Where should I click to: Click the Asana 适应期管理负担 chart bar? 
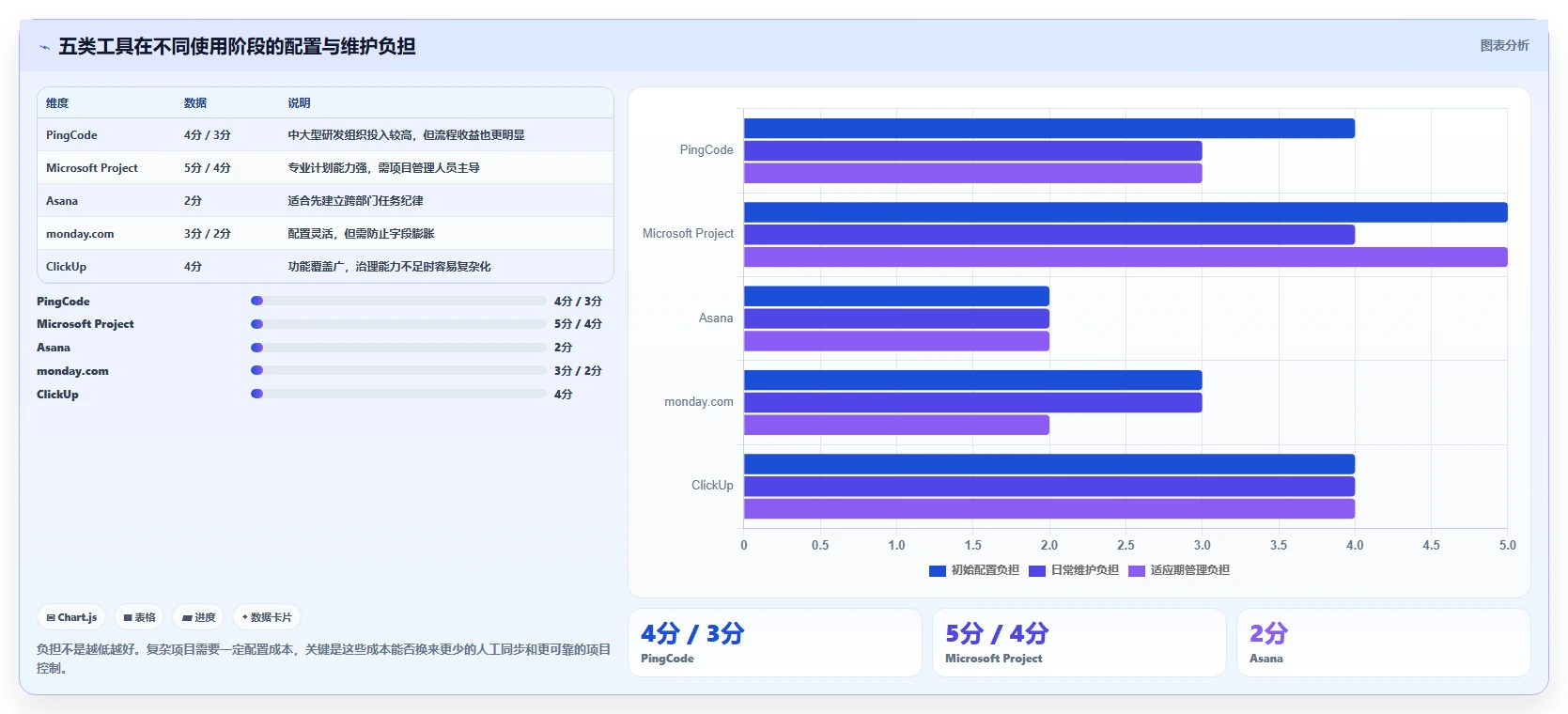point(896,341)
